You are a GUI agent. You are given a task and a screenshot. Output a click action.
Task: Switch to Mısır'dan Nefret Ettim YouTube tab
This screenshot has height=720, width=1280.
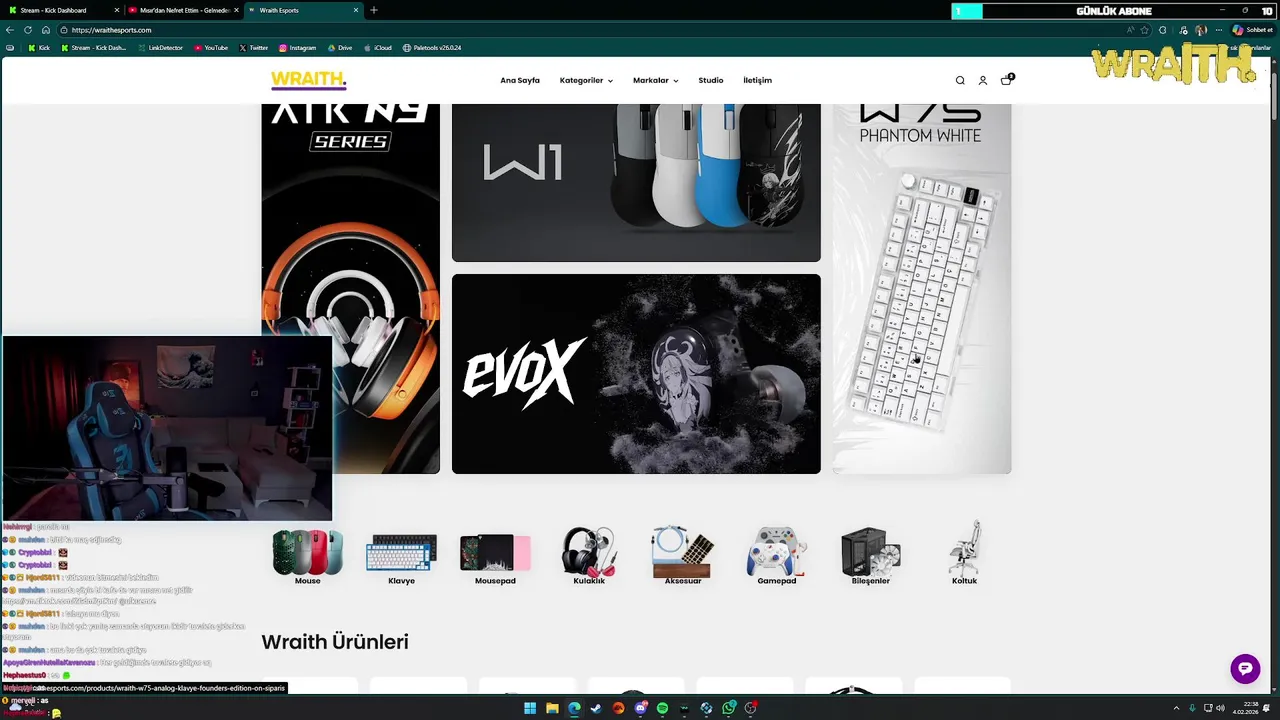tap(184, 10)
